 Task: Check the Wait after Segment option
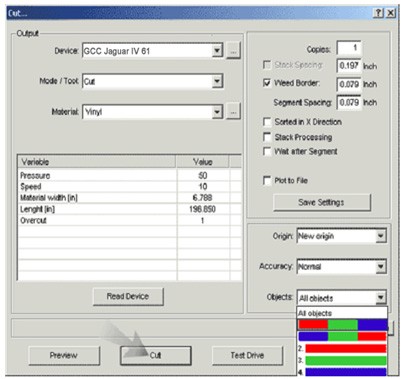(267, 151)
